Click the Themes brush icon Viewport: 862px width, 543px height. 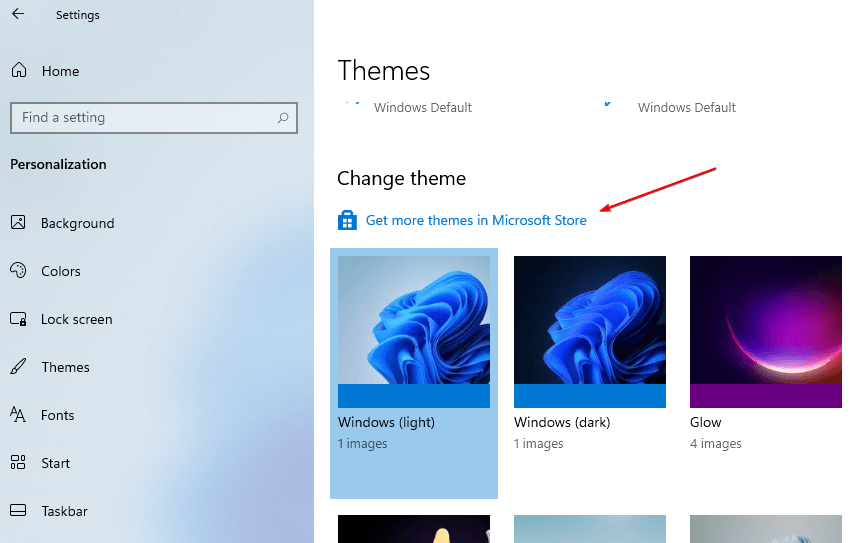18,367
